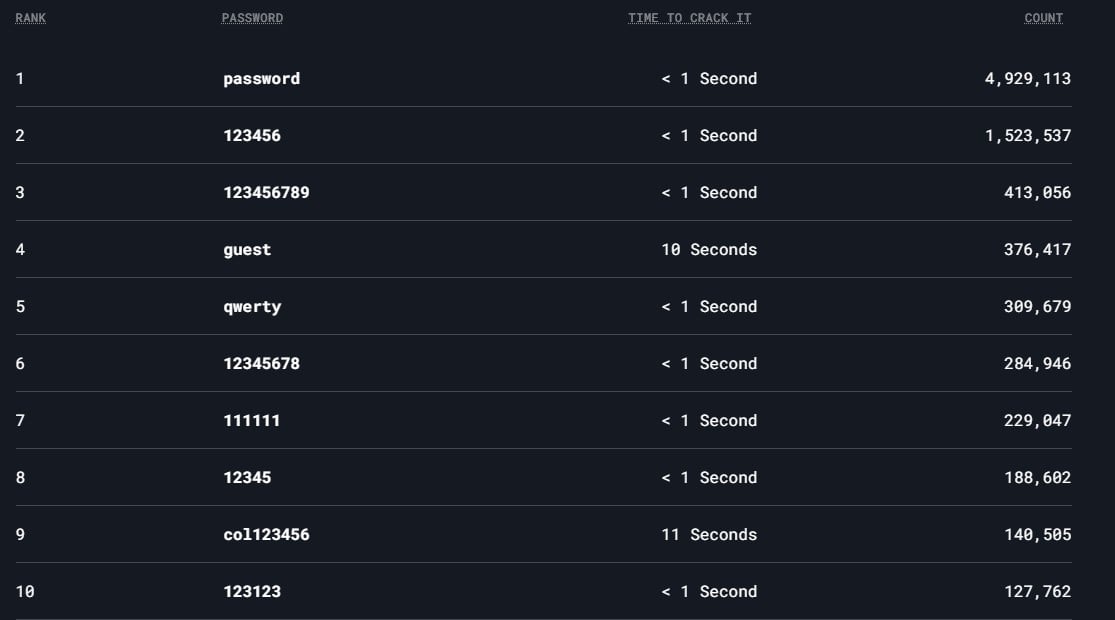Click the '11 Seconds' crack time cell
Screen dimensions: 1115x620
pos(709,534)
